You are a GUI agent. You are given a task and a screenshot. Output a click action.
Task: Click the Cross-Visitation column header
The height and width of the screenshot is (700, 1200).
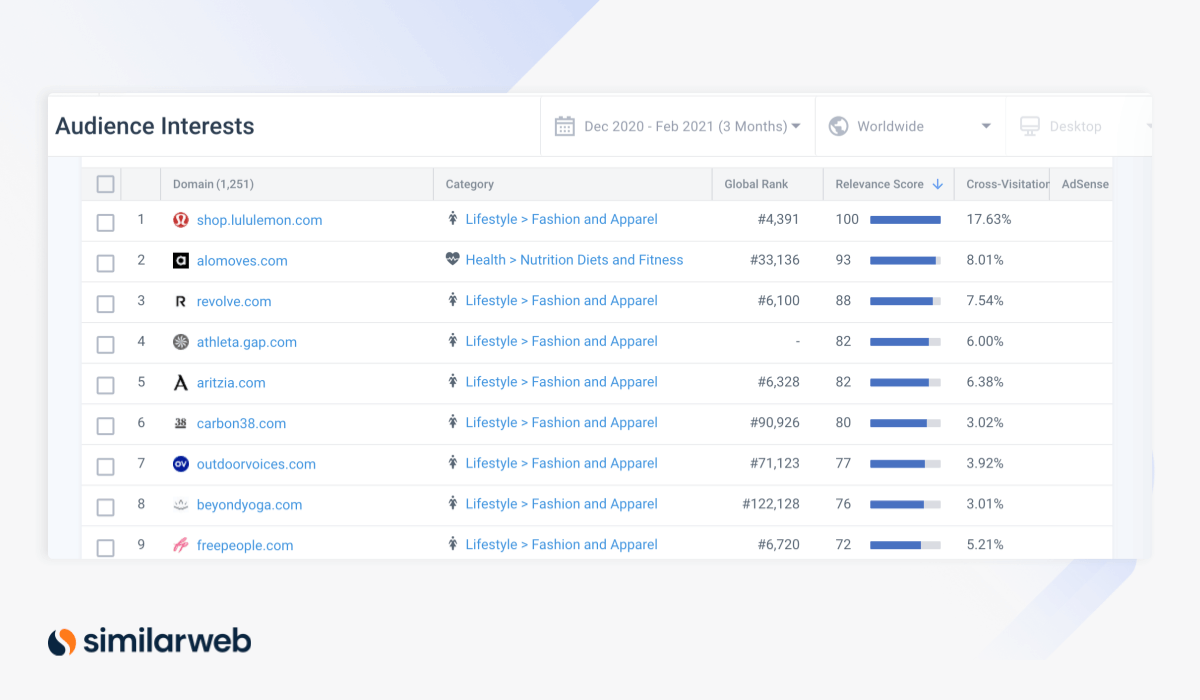pyautogui.click(x=1004, y=184)
